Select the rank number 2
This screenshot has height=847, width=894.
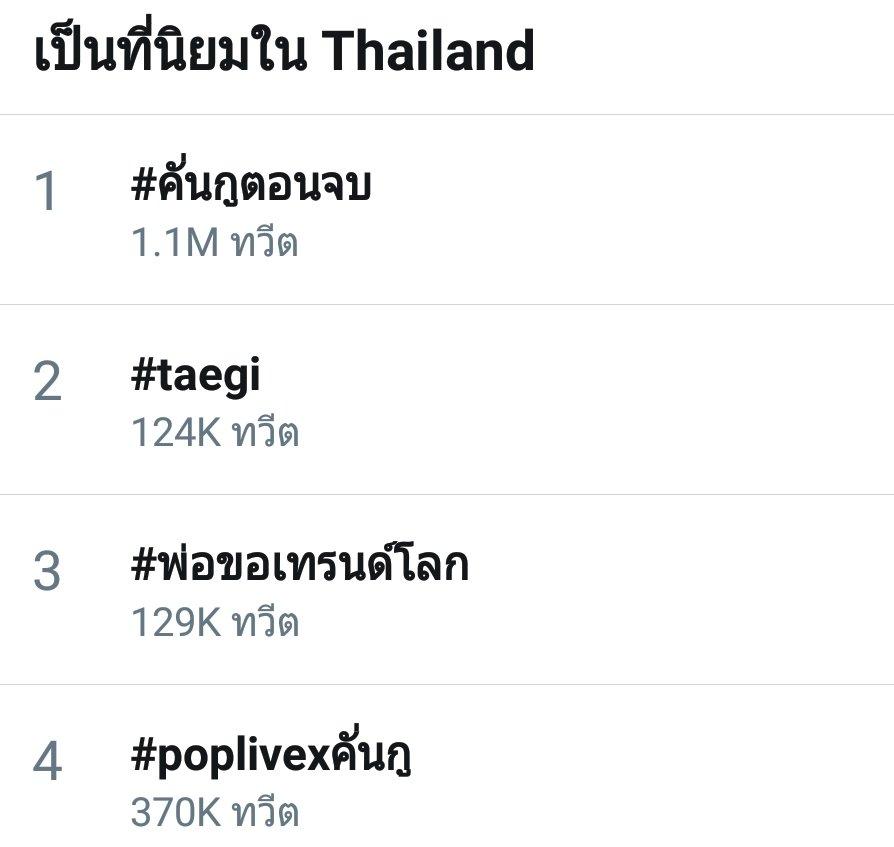click(x=47, y=381)
